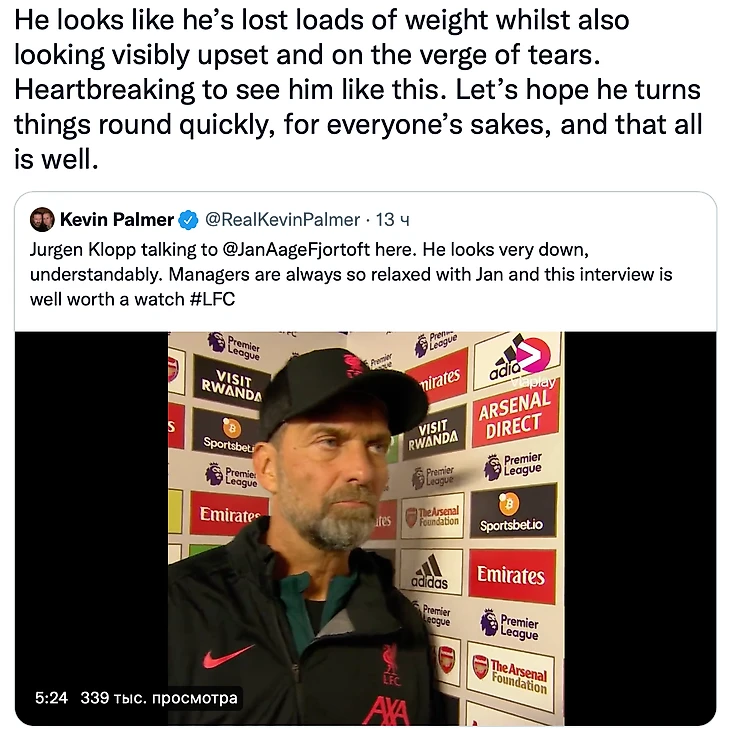Play the Jurgen Klopp interview video
Screen dimensions: 730x734
pos(365,528)
